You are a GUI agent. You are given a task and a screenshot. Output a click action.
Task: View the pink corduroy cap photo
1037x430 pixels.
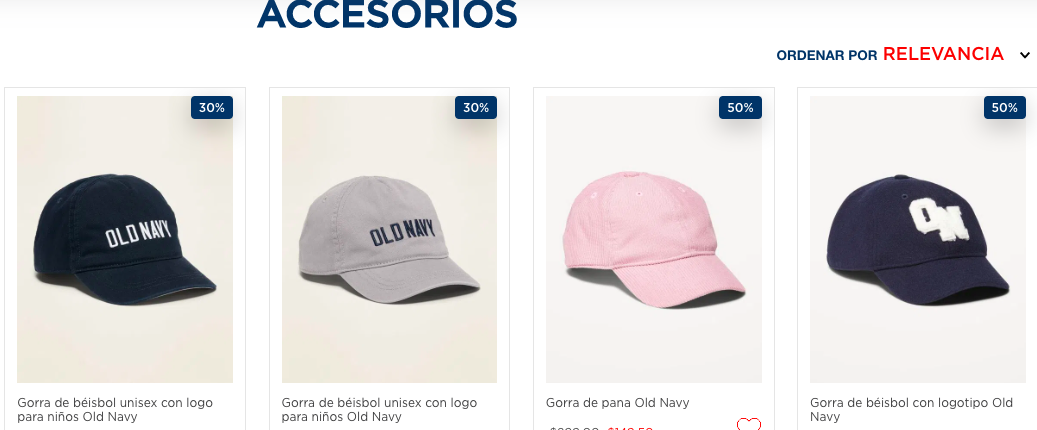coord(653,239)
